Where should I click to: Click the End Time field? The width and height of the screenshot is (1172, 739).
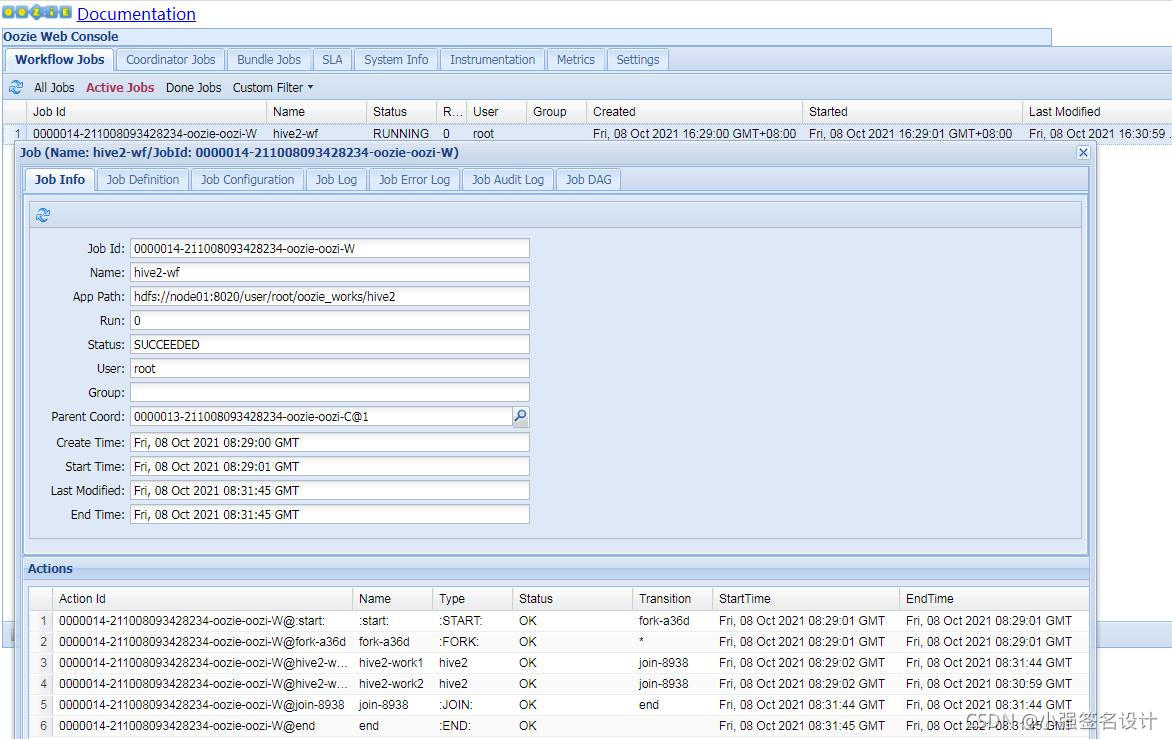tap(330, 515)
